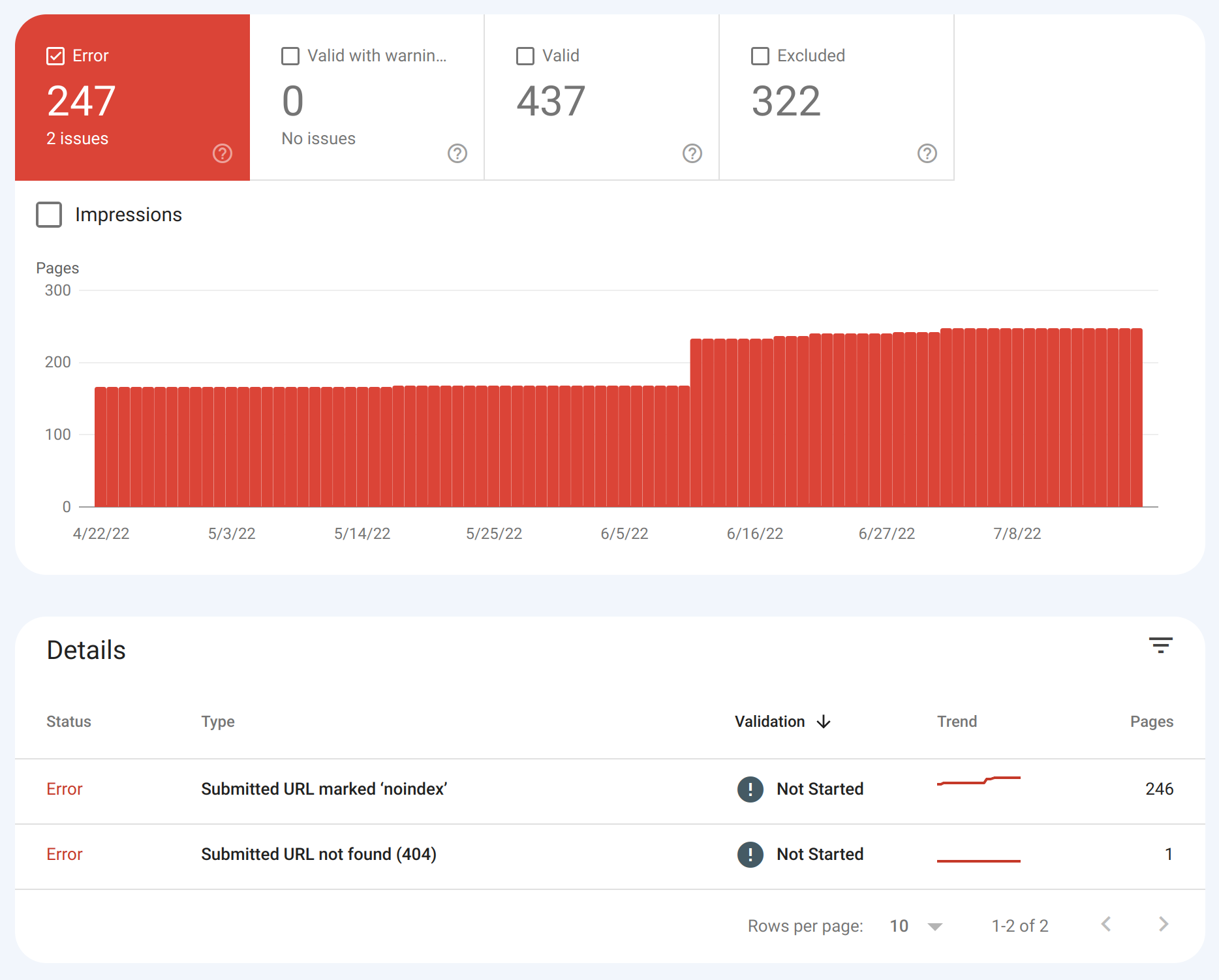1219x980 pixels.
Task: Check the Excluded checkbox
Action: (760, 56)
